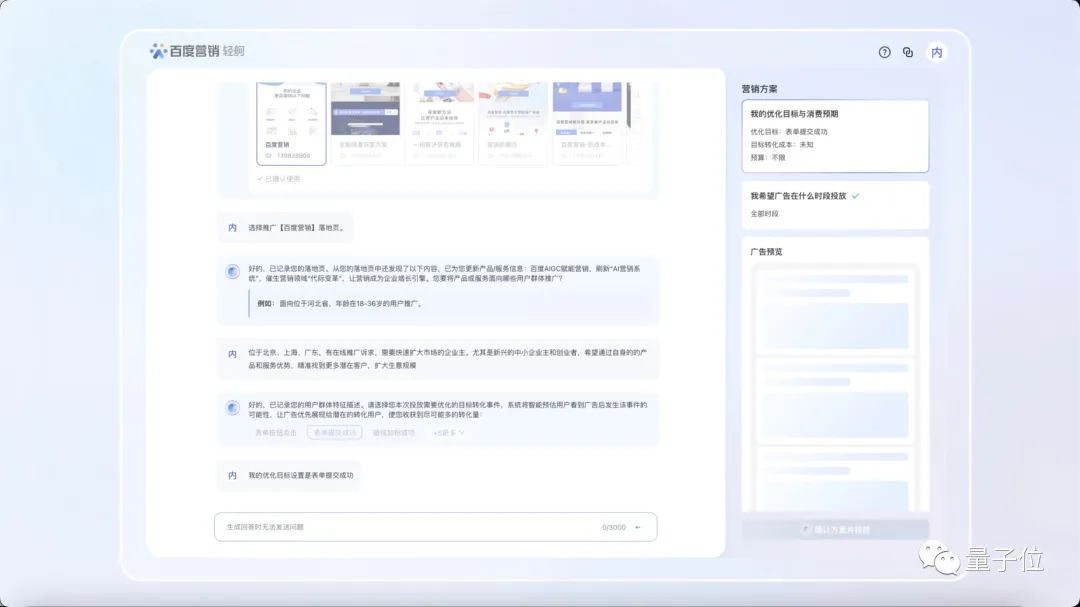This screenshot has width=1080, height=607.
Task: Choose the third conversion goal chip
Action: pyautogui.click(x=394, y=433)
